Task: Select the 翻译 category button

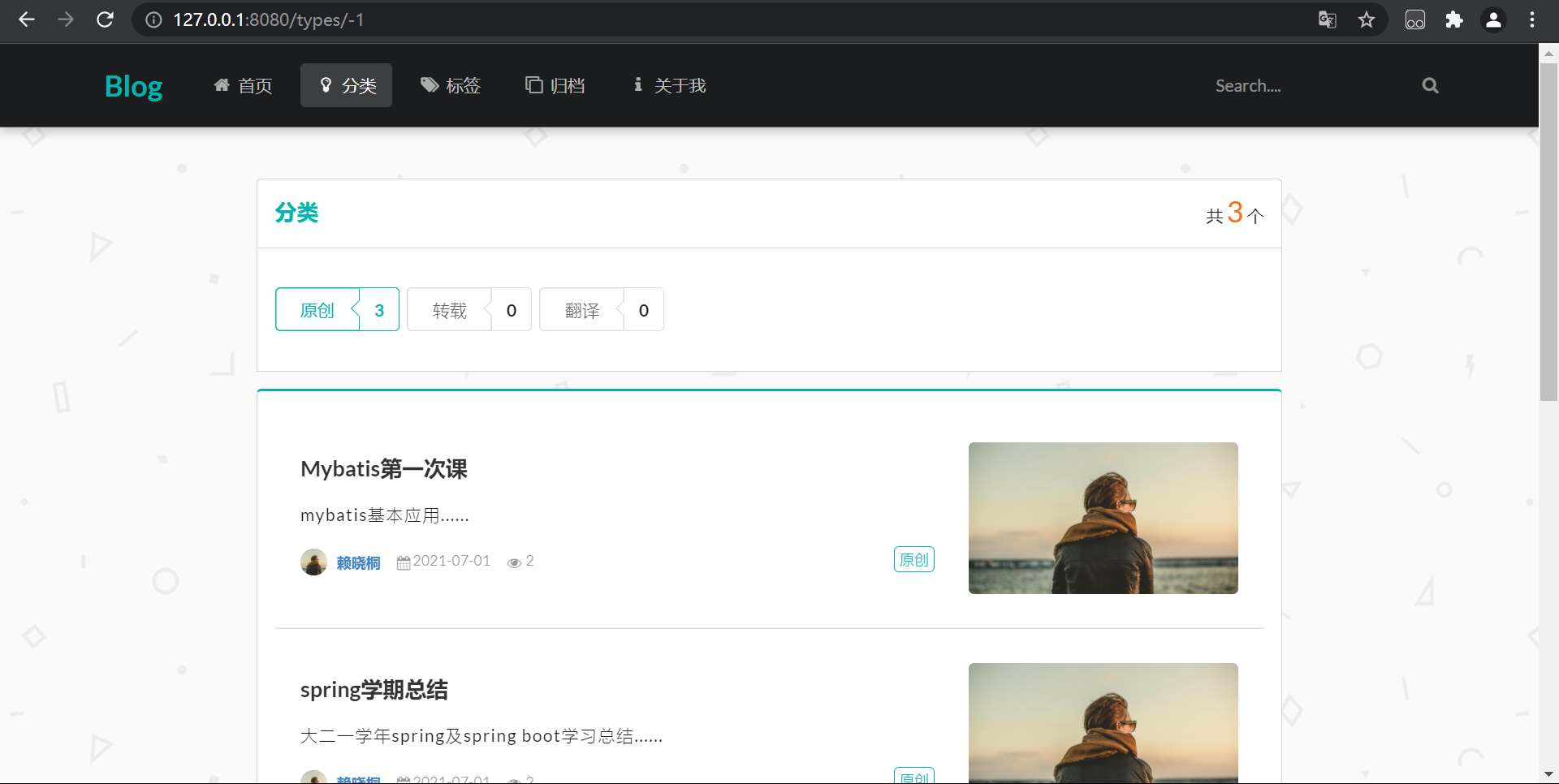Action: (x=582, y=310)
